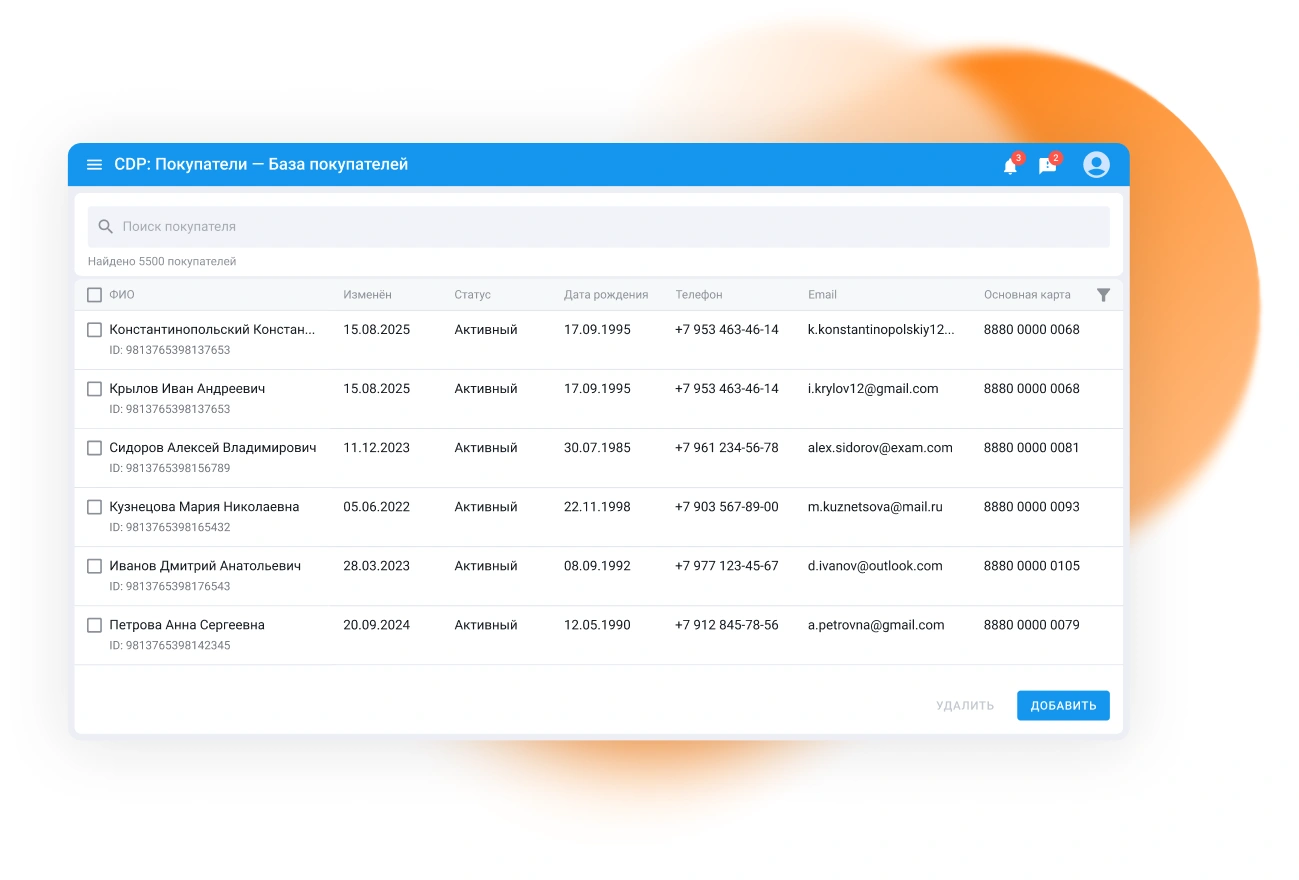Open Иванов Дмитрий Анатольевич customer record
This screenshot has height=880, width=1299.
(205, 566)
